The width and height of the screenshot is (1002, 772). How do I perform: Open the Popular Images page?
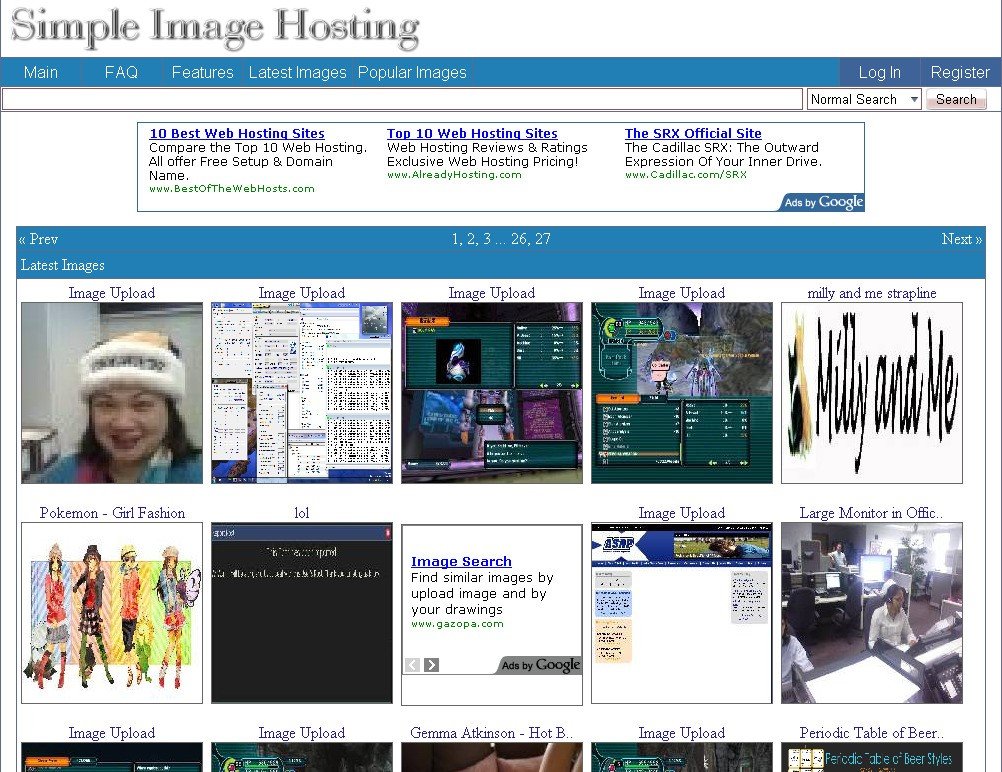click(x=412, y=72)
